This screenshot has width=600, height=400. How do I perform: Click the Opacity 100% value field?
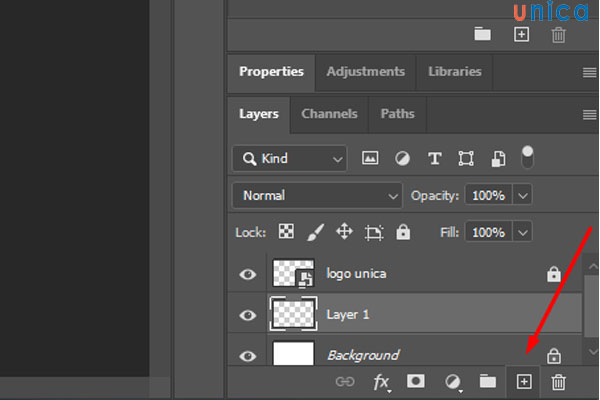(x=488, y=196)
